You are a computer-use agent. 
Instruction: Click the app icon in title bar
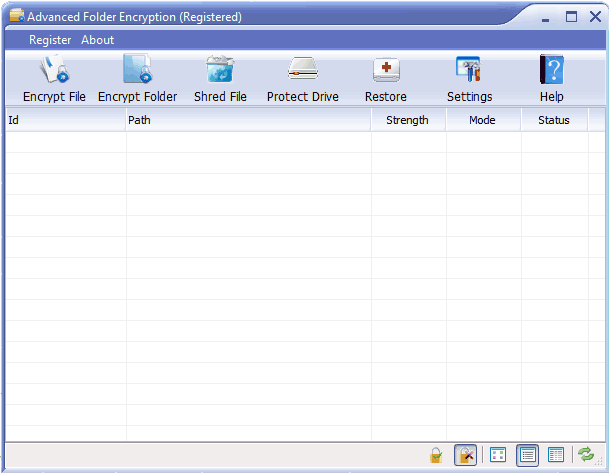point(17,16)
